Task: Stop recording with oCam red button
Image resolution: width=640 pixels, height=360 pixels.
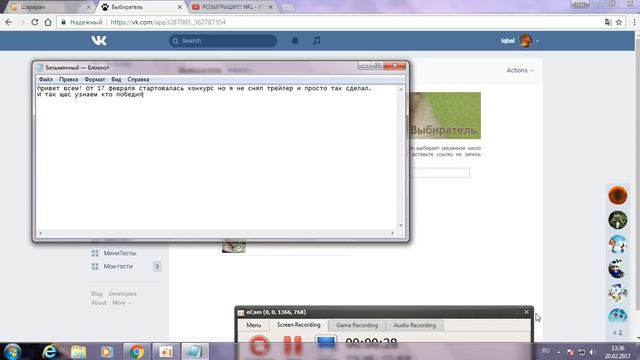Action: [259, 344]
